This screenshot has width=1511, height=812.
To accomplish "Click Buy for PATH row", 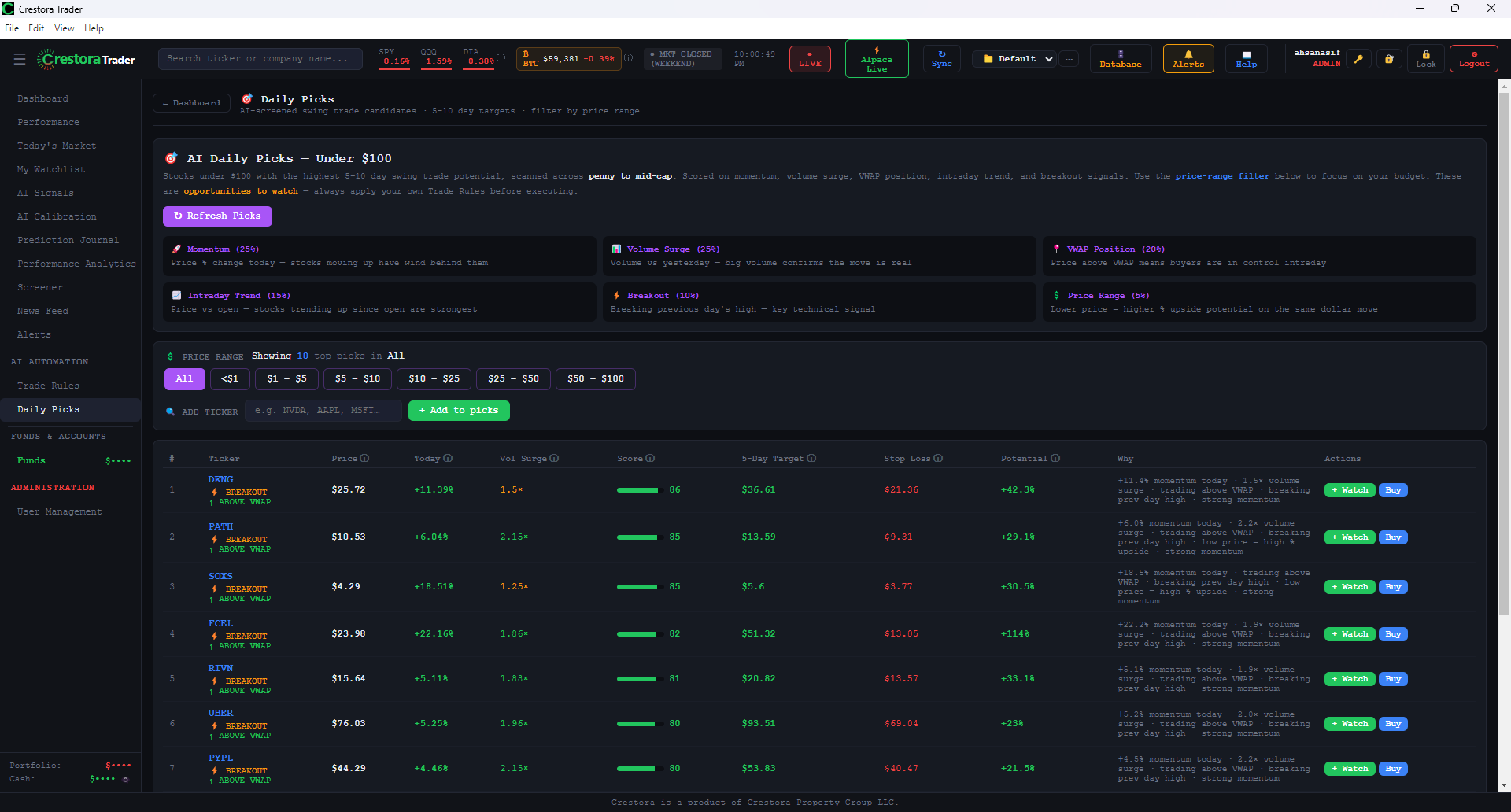I will (1393, 537).
